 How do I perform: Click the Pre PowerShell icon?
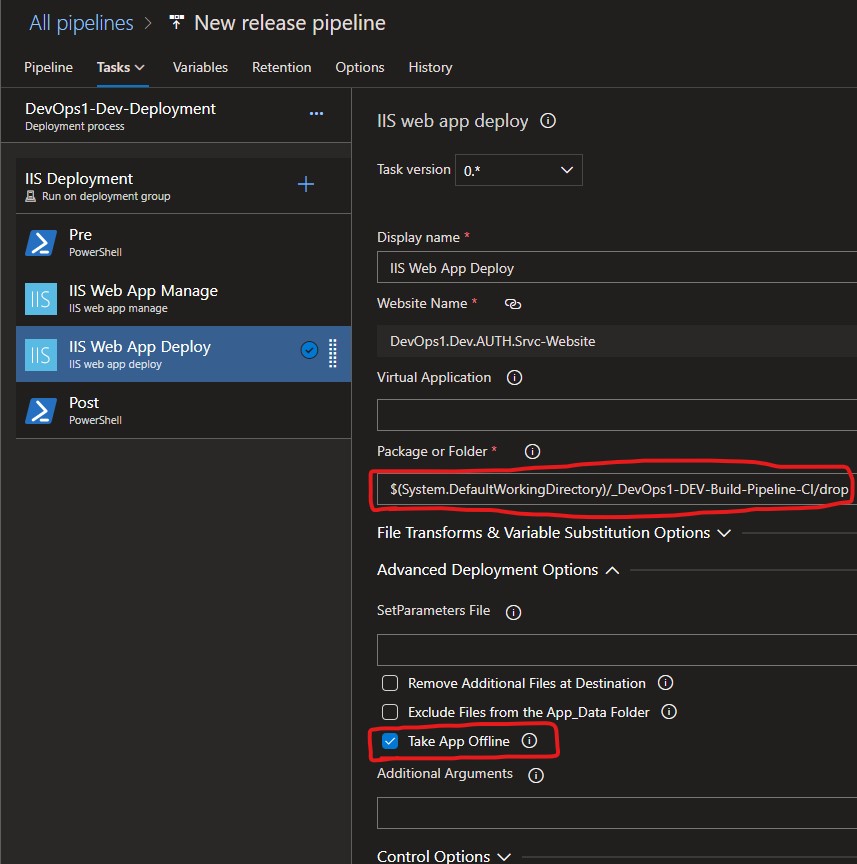click(41, 243)
